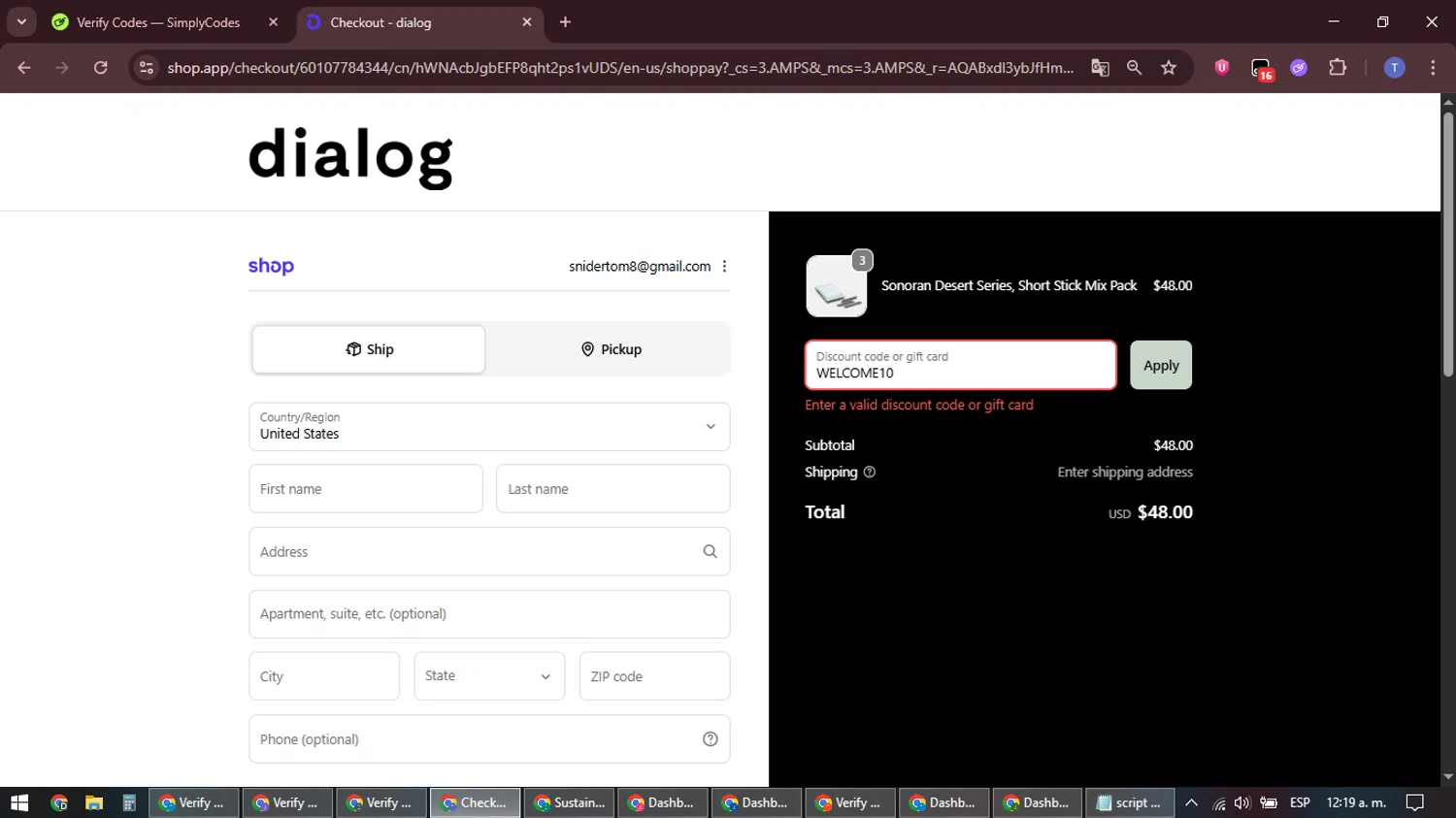Close the Checkout - dialog tab

(527, 22)
